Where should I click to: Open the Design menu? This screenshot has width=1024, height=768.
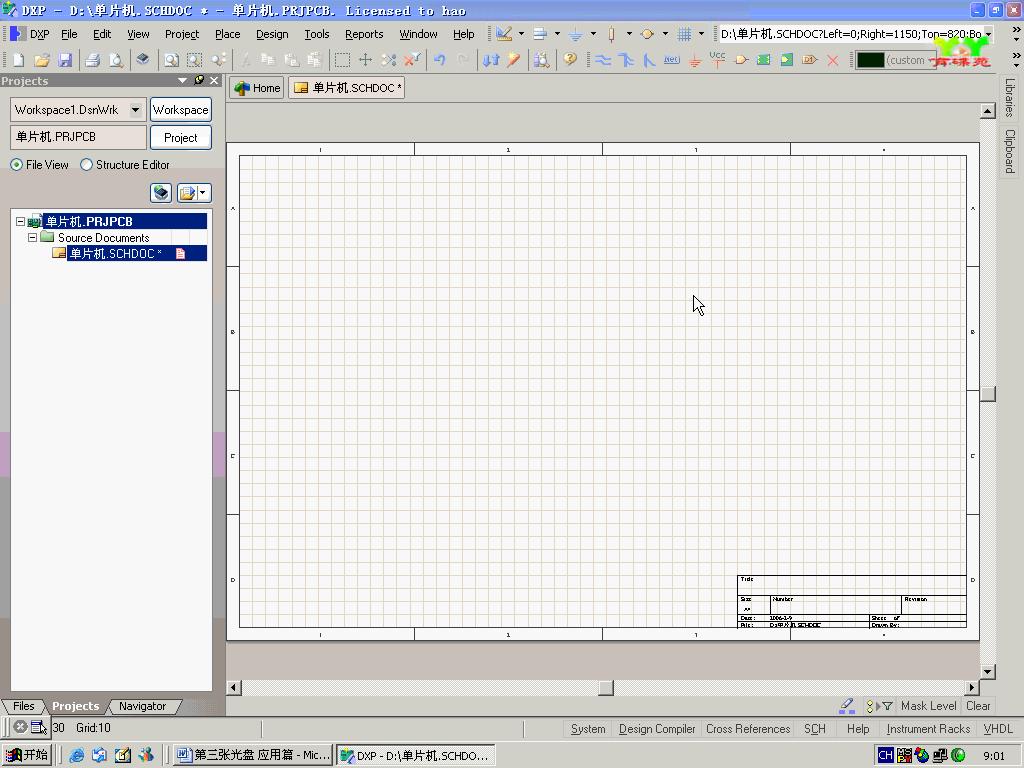[x=272, y=34]
